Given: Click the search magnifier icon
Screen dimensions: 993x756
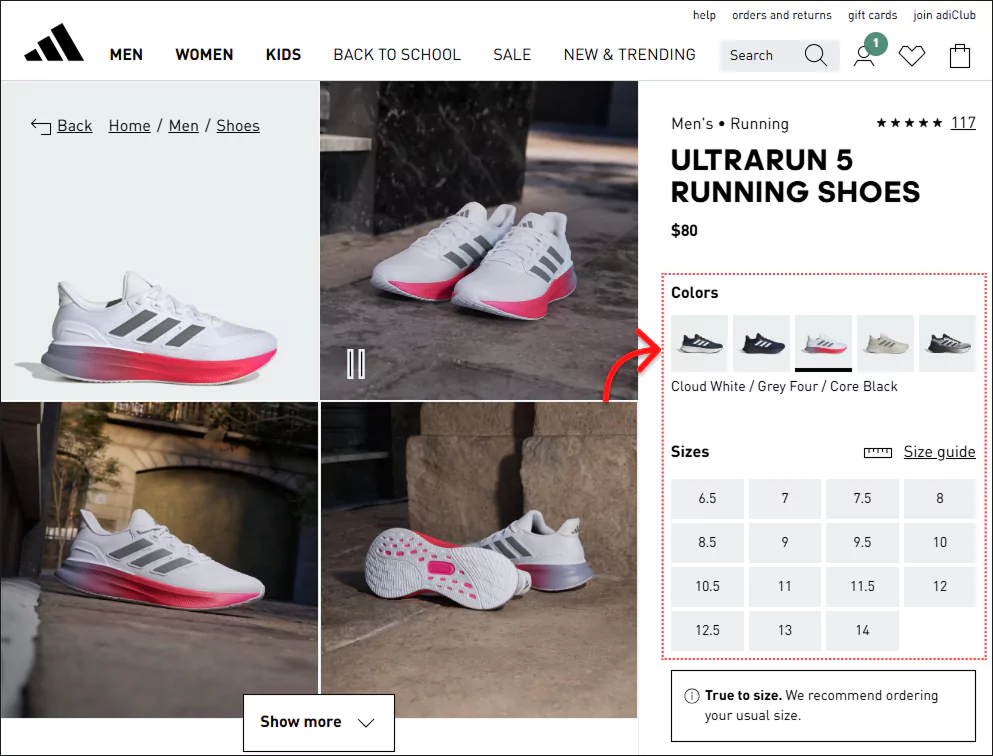Looking at the screenshot, I should click(816, 55).
